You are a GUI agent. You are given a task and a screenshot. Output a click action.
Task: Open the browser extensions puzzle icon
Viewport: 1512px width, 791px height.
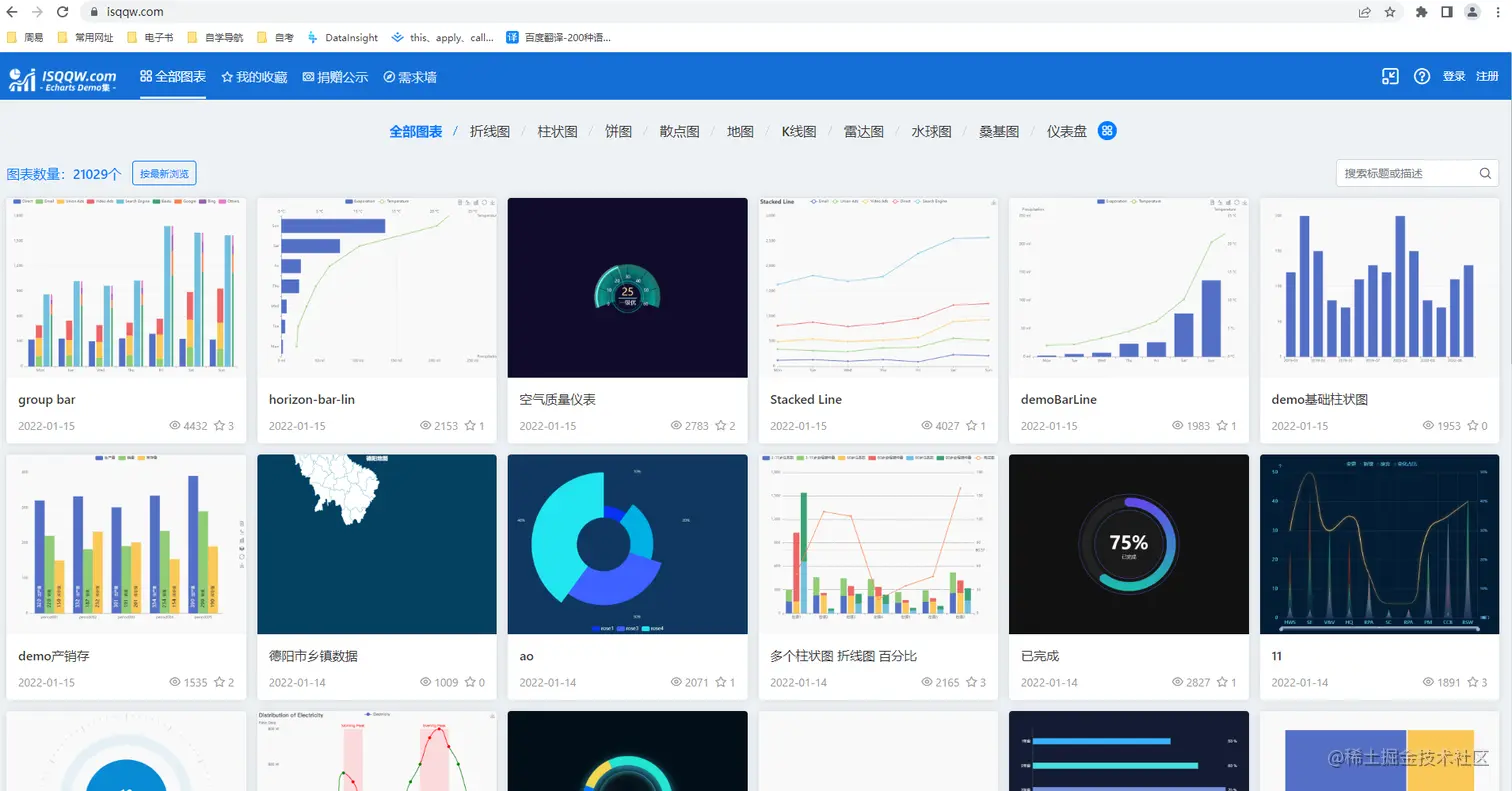[x=1421, y=12]
